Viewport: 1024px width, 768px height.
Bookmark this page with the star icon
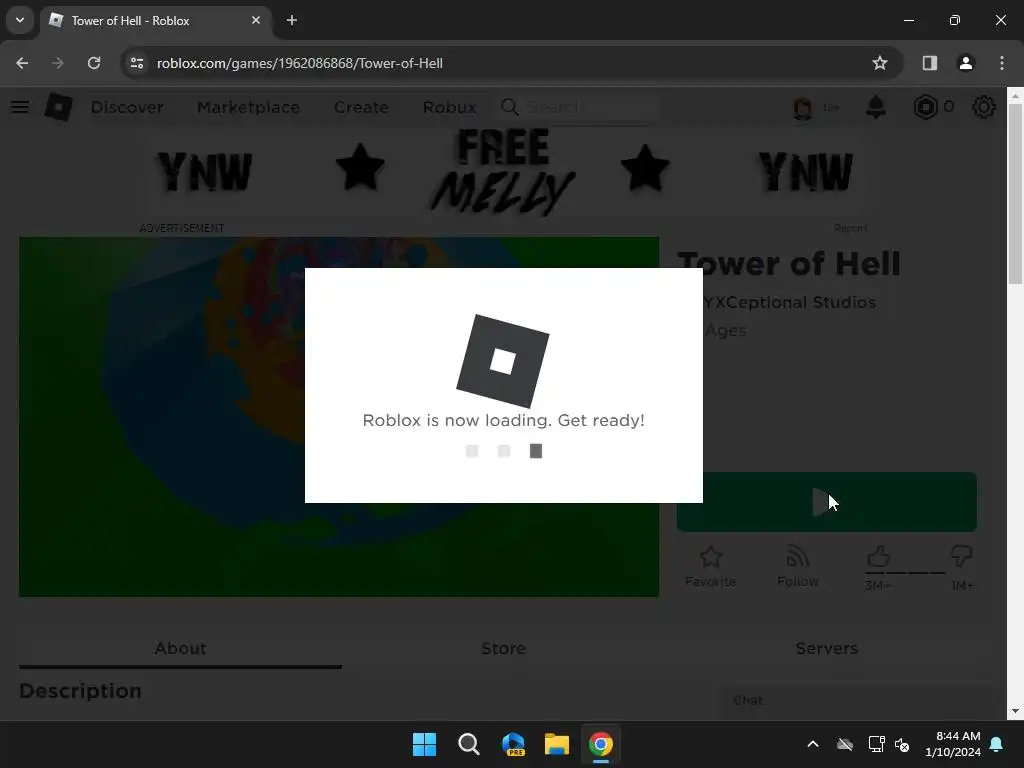880,63
